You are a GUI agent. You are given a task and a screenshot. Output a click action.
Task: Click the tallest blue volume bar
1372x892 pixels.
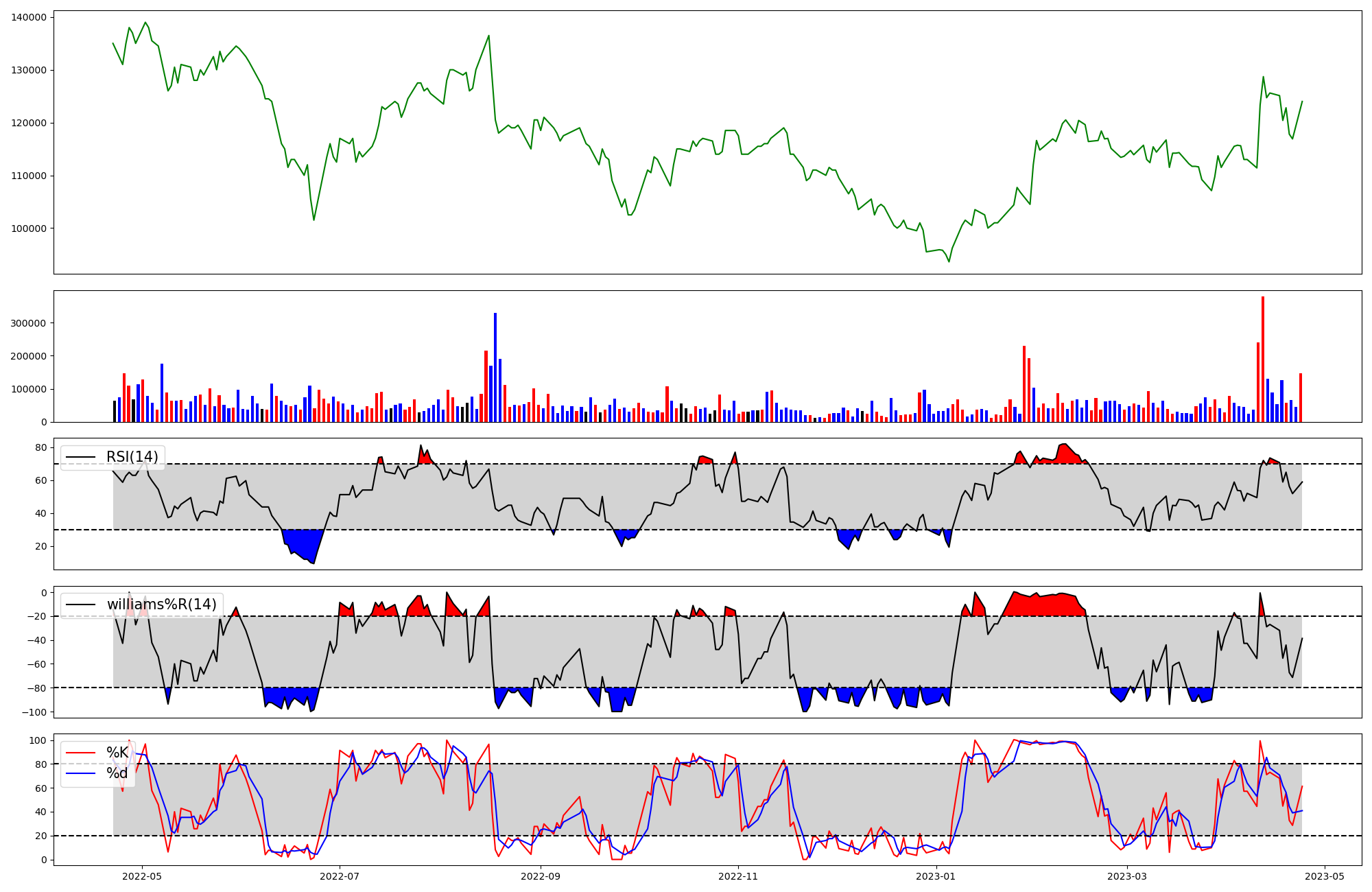[495, 367]
